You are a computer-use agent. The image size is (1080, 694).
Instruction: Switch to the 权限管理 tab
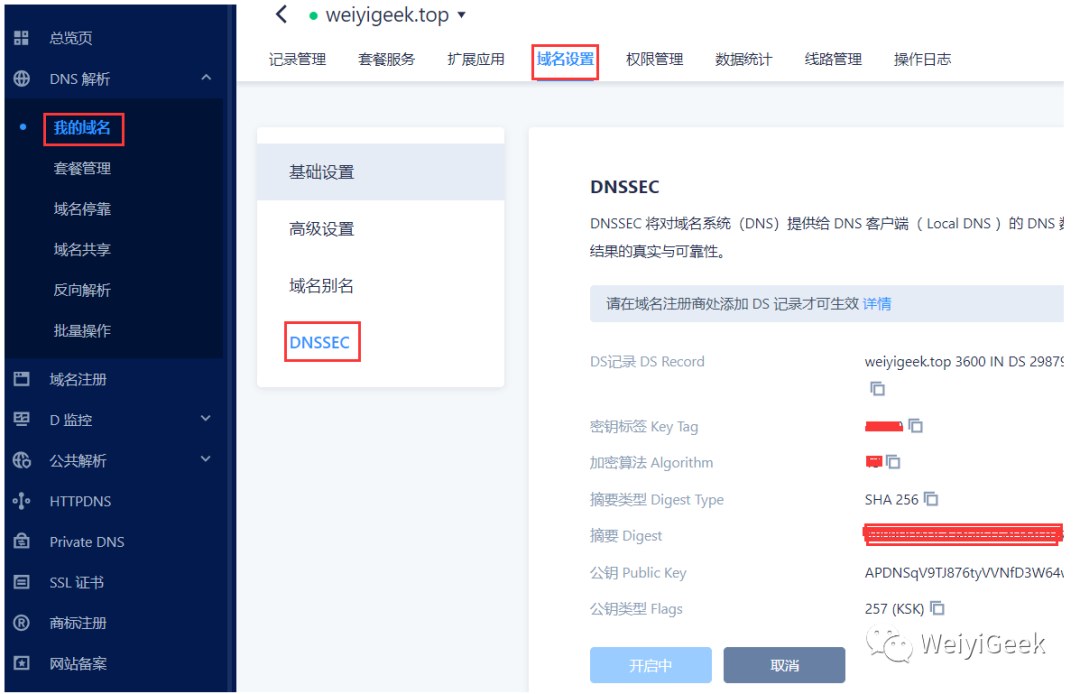(654, 60)
